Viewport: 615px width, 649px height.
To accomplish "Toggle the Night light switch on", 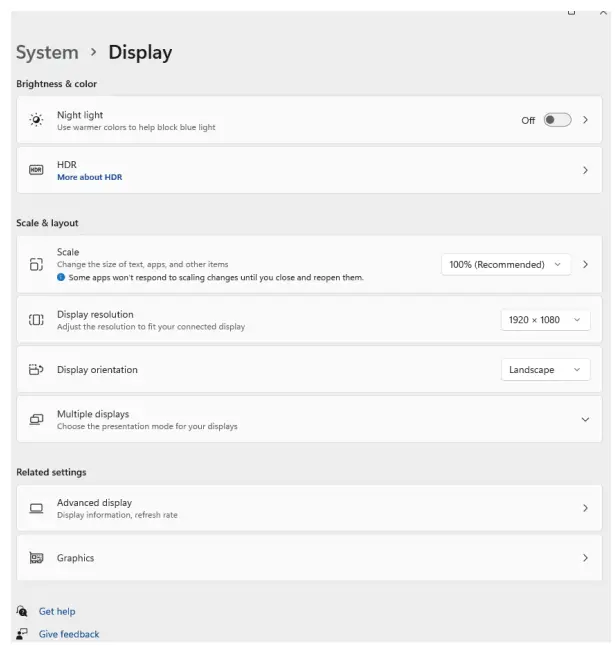I will point(557,120).
